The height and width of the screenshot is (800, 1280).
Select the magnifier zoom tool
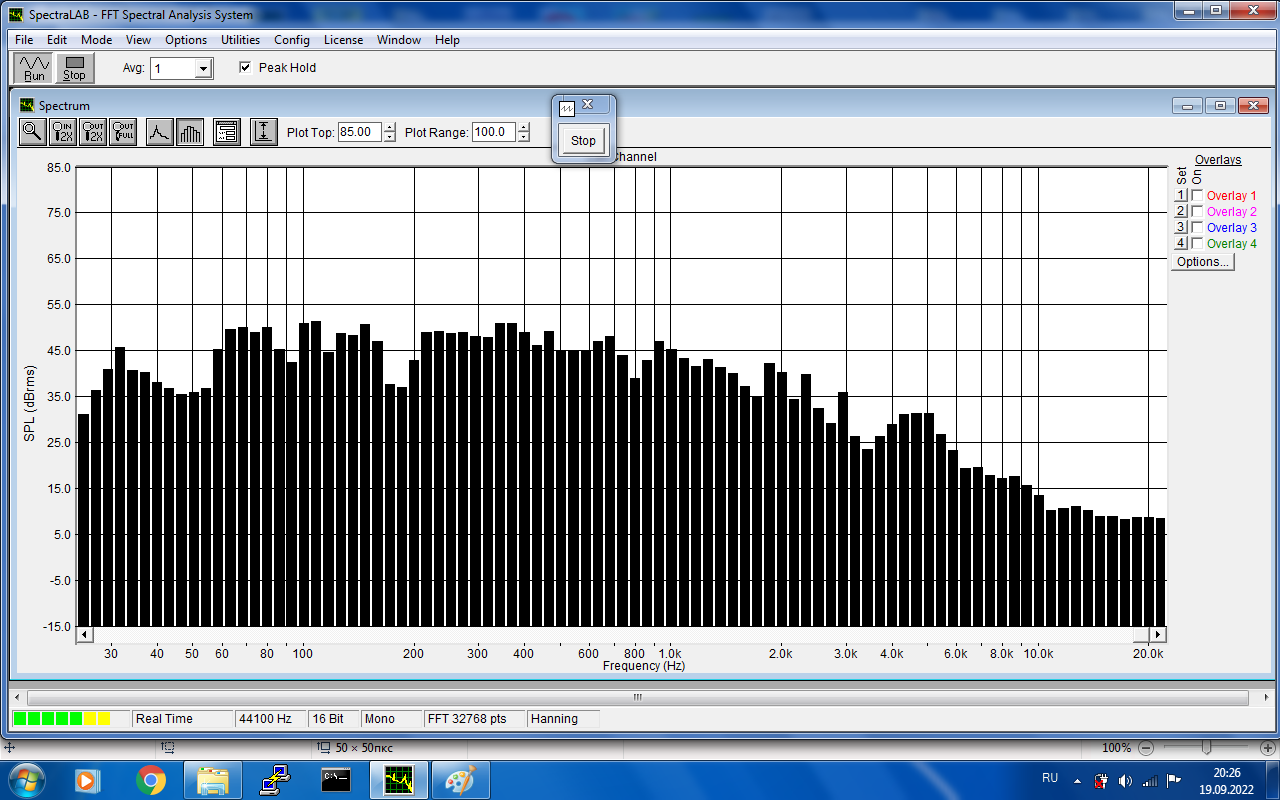coord(33,131)
